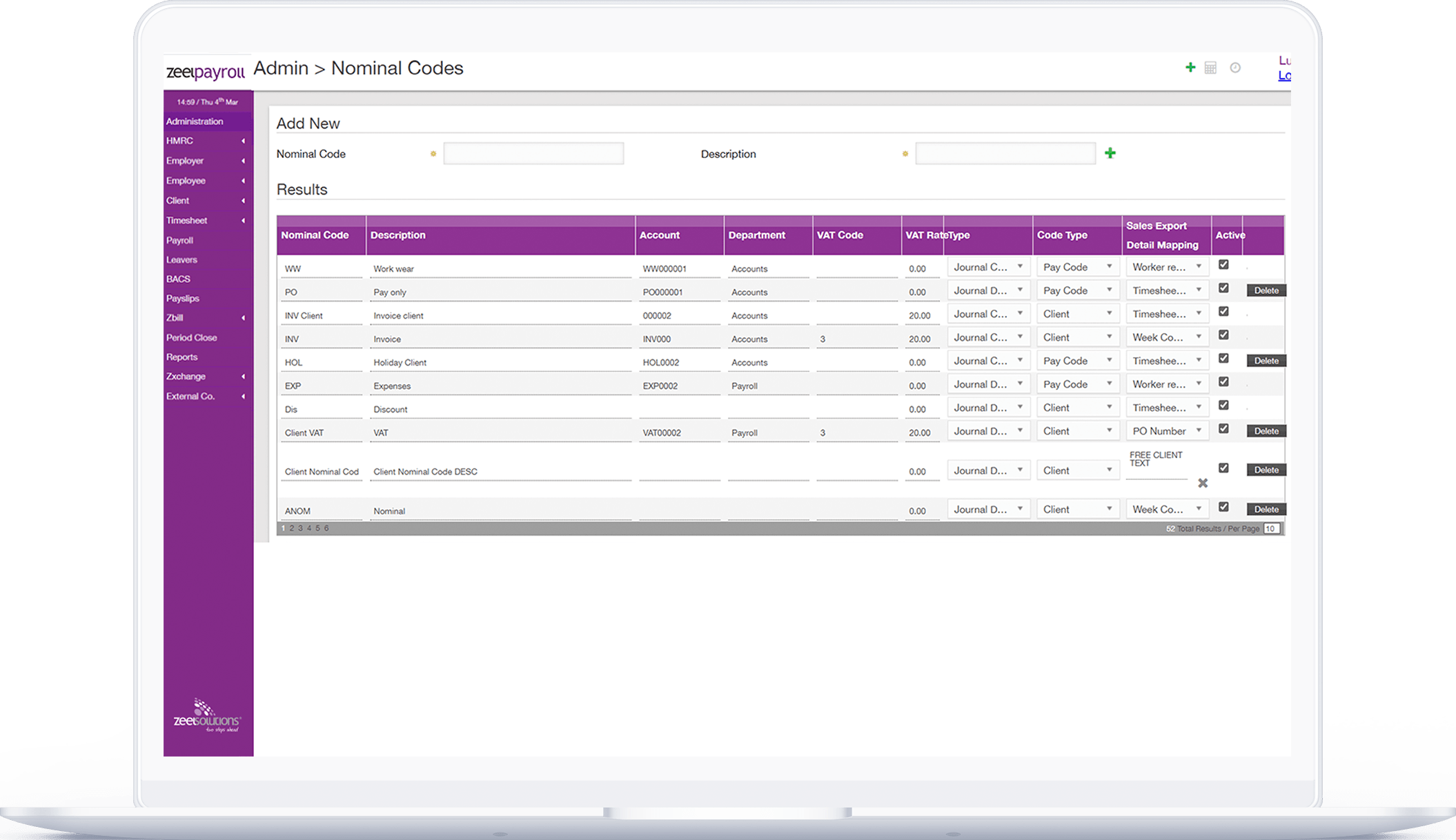This screenshot has height=840, width=1456.
Task: Expand the HMRC menu arrow
Action: [x=243, y=141]
